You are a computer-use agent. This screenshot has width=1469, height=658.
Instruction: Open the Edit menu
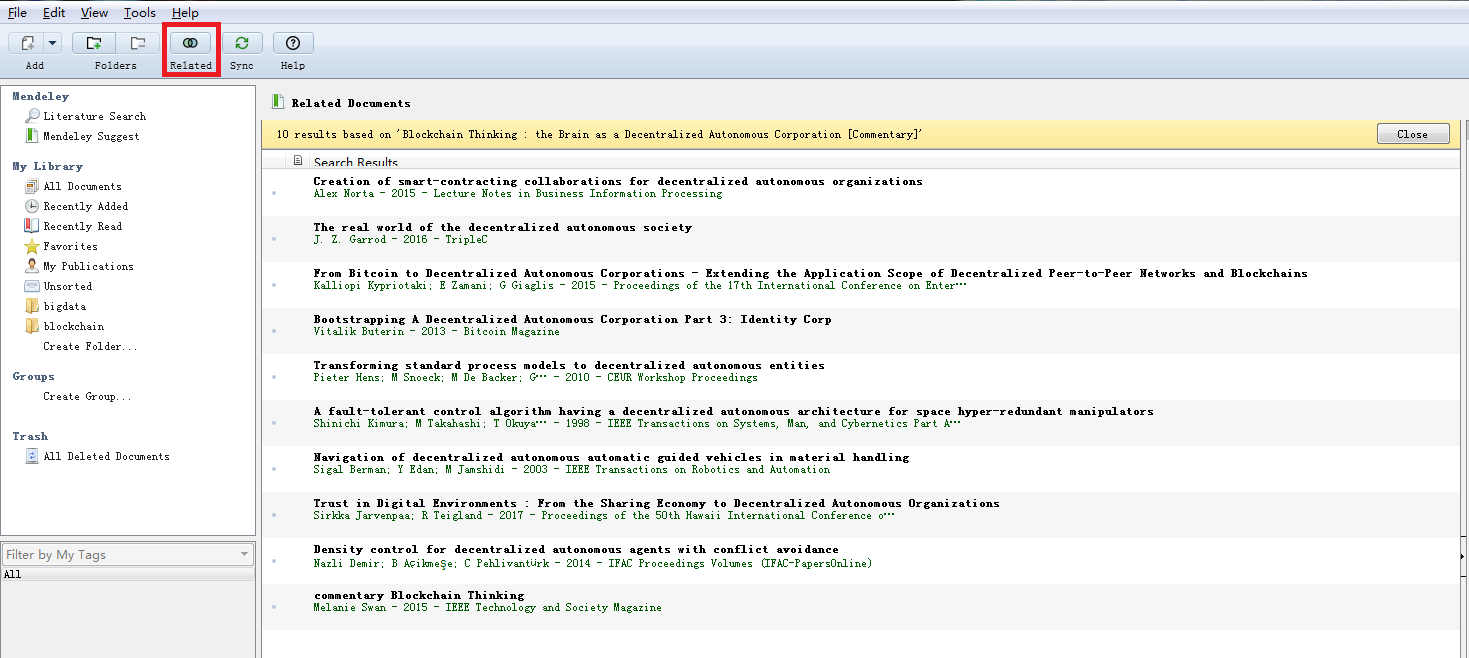pyautogui.click(x=54, y=13)
